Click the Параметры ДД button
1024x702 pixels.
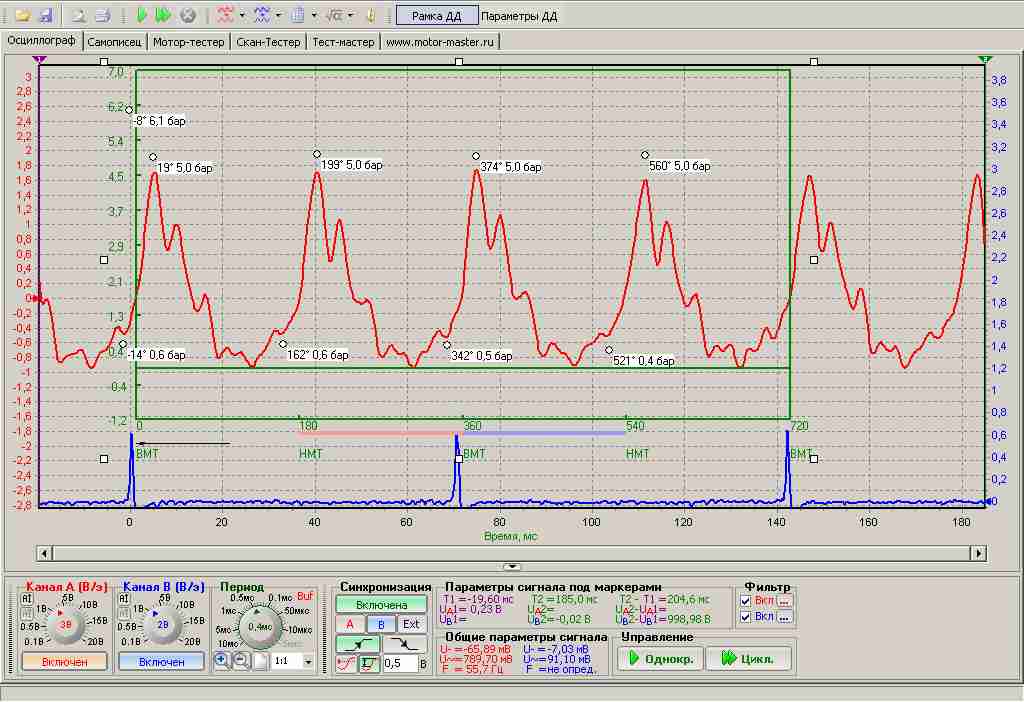(x=519, y=16)
